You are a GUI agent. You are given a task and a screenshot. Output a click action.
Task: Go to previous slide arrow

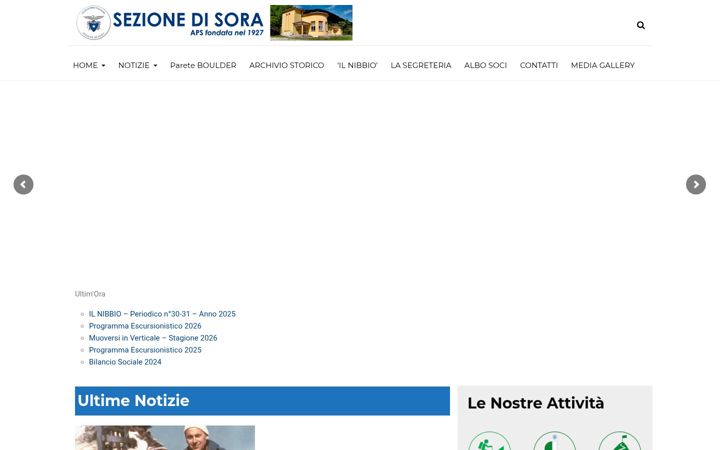coord(23,185)
